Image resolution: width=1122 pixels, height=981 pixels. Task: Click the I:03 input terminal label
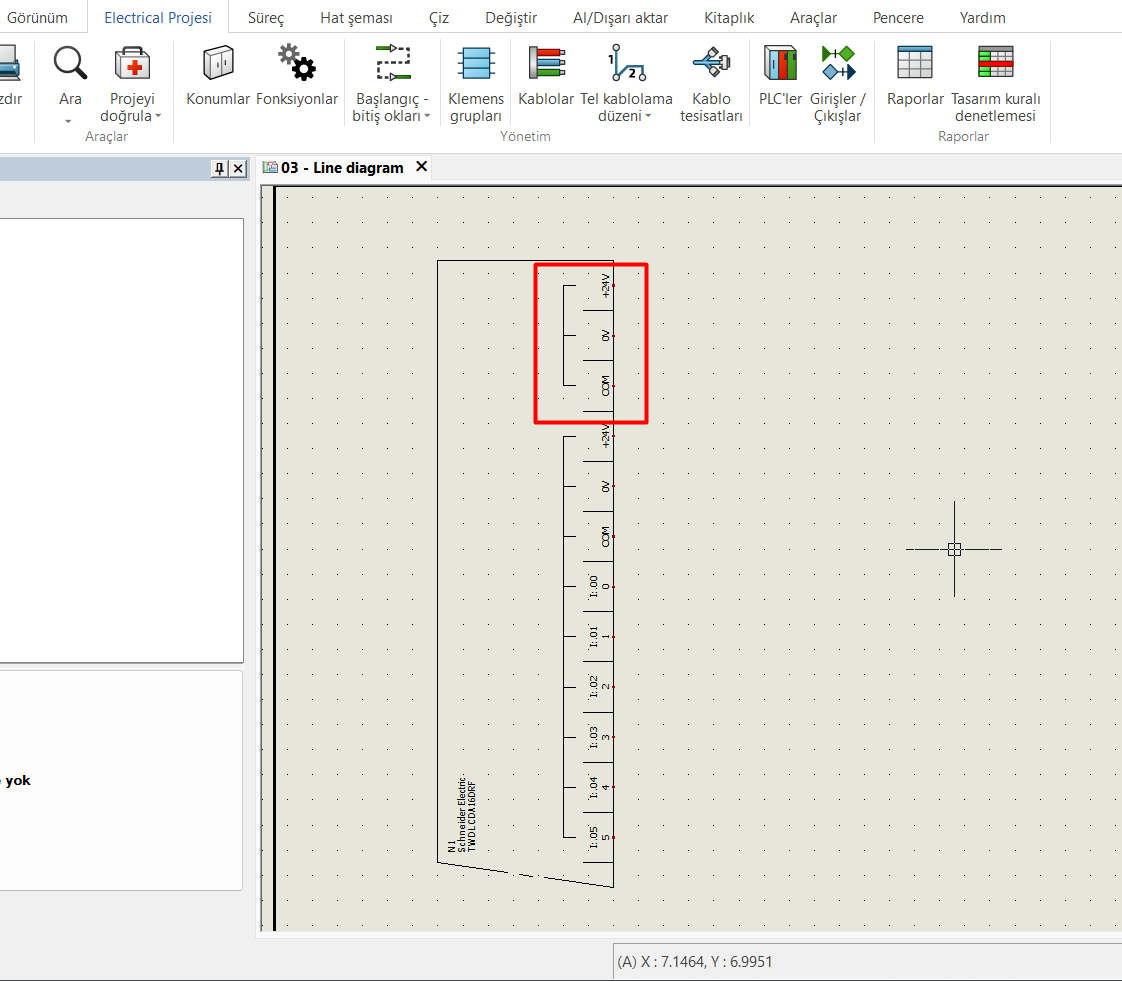pos(593,737)
